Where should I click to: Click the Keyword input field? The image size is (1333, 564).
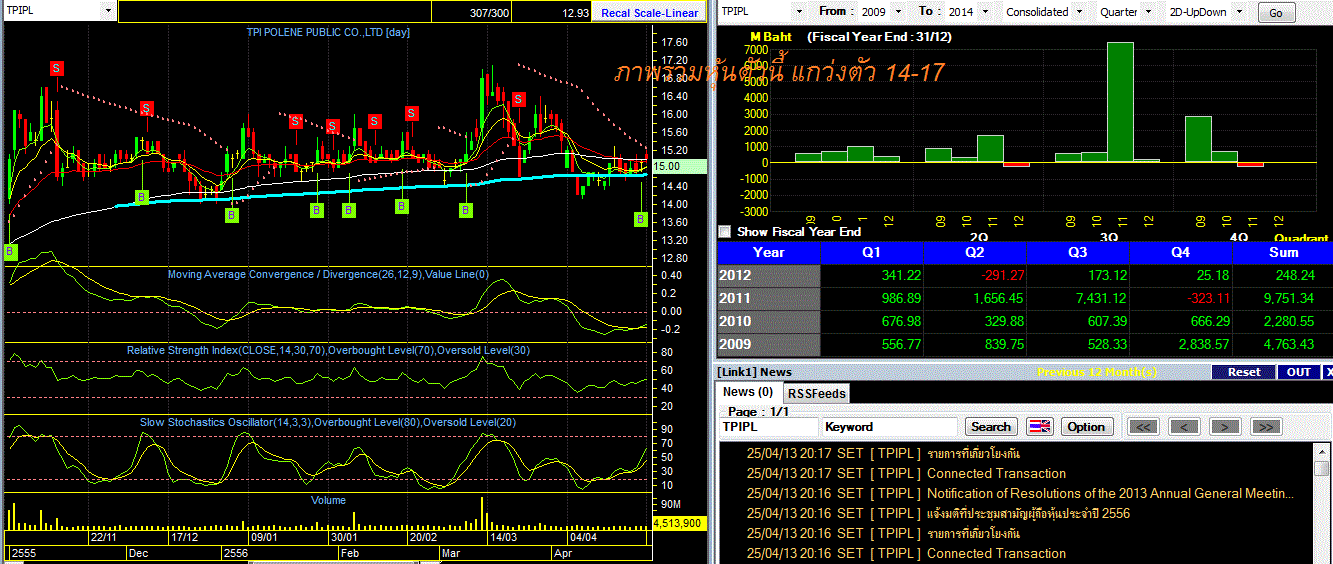point(889,426)
